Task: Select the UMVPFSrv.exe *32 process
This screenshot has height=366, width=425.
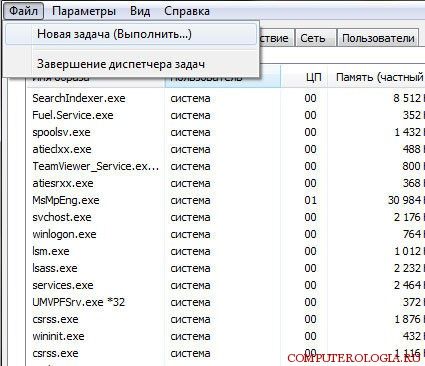Action: [x=79, y=302]
